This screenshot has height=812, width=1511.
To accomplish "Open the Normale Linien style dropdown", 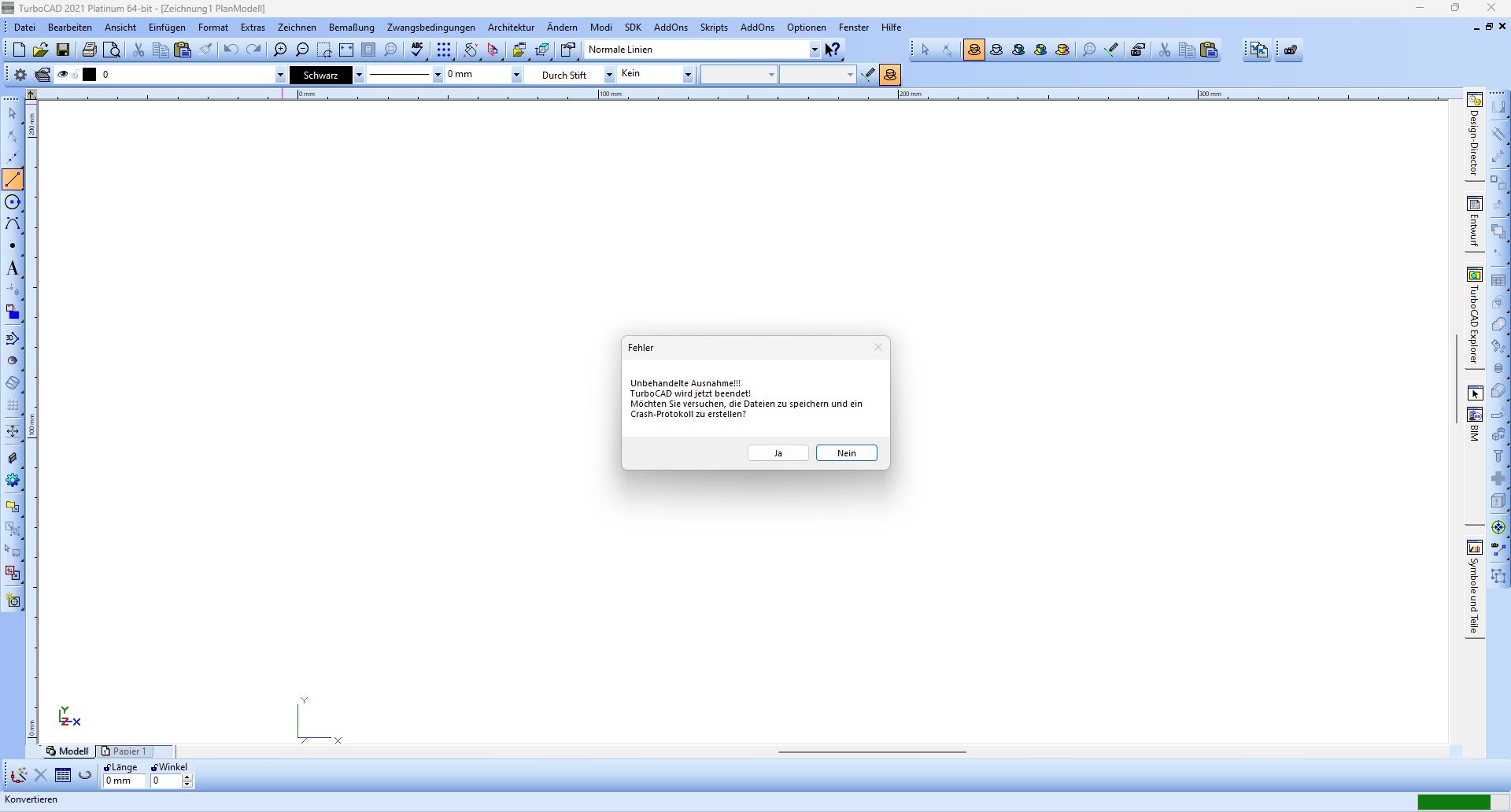I will (815, 50).
